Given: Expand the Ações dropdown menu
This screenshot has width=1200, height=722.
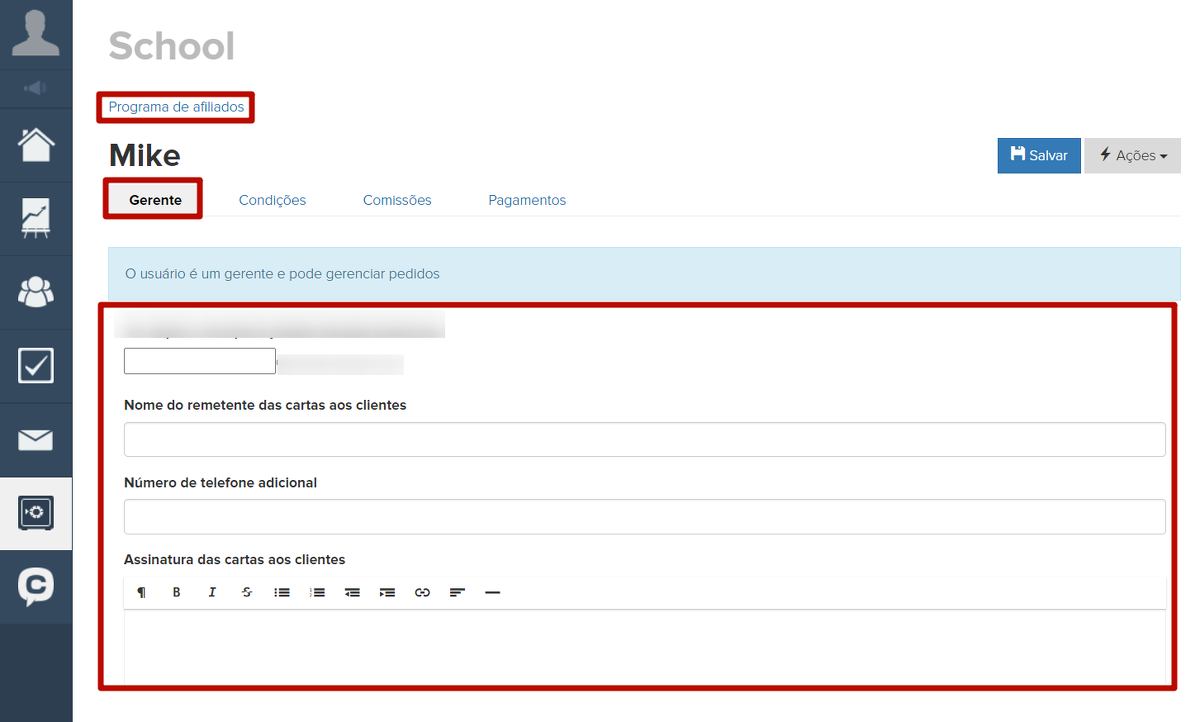Looking at the screenshot, I should tap(1132, 155).
